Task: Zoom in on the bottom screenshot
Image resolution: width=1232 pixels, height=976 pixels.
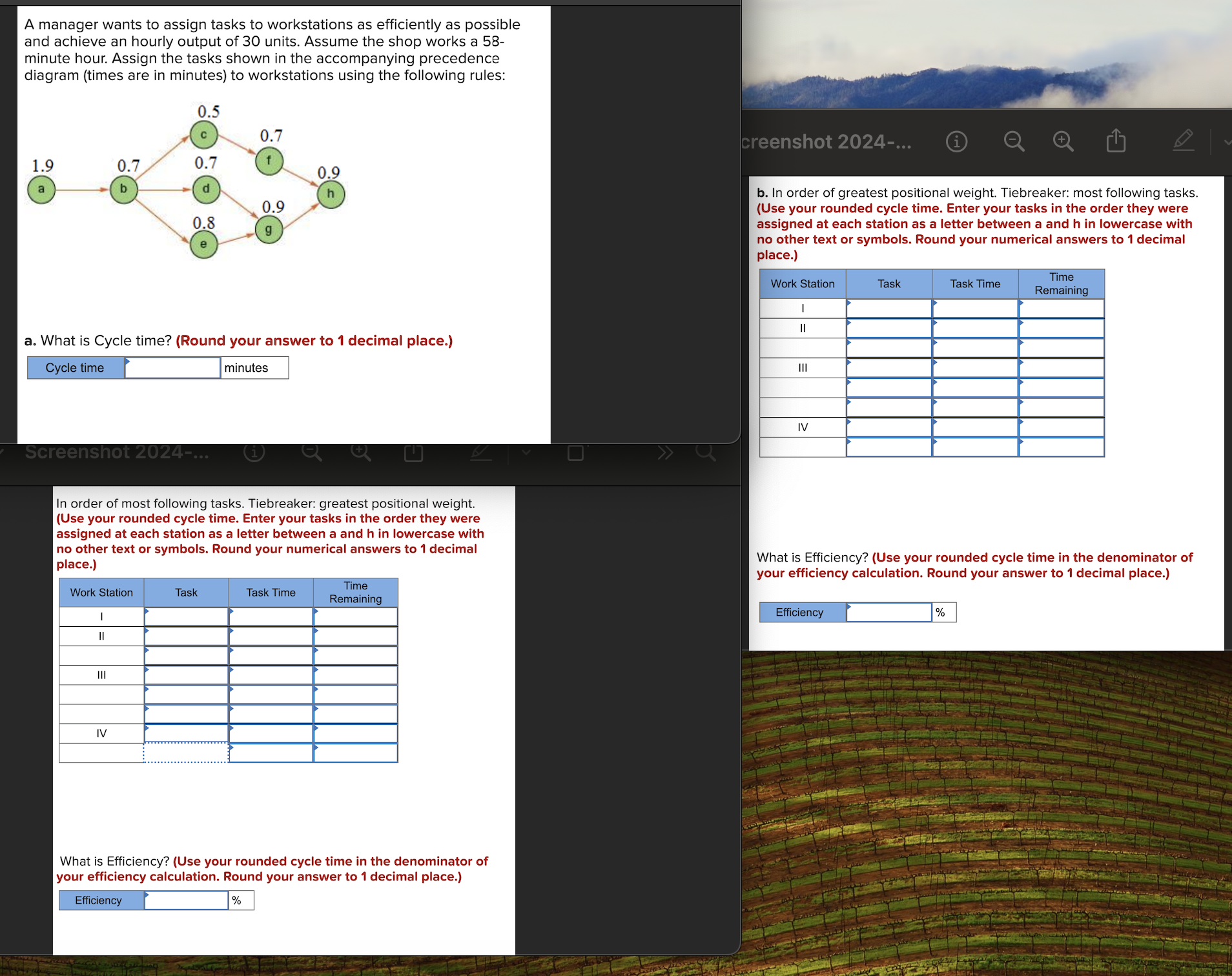Action: point(361,452)
